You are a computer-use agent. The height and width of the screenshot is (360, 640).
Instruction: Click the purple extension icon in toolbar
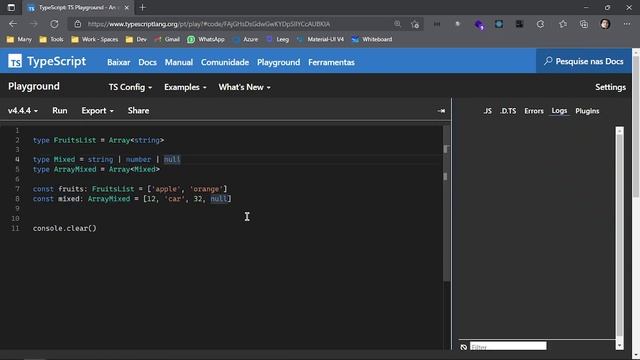pyautogui.click(x=479, y=24)
